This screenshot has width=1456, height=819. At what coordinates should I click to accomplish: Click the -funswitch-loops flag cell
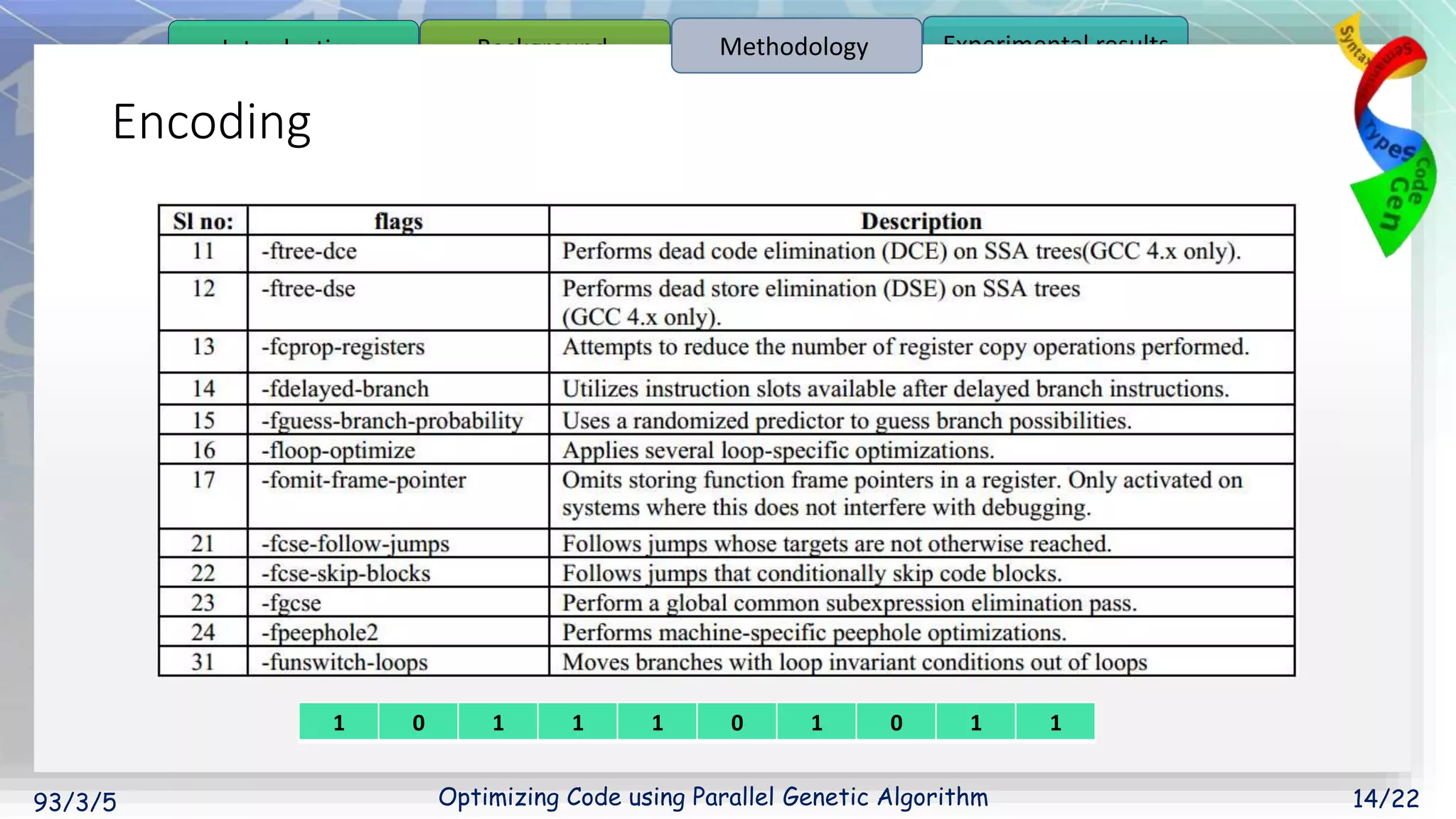[398, 662]
